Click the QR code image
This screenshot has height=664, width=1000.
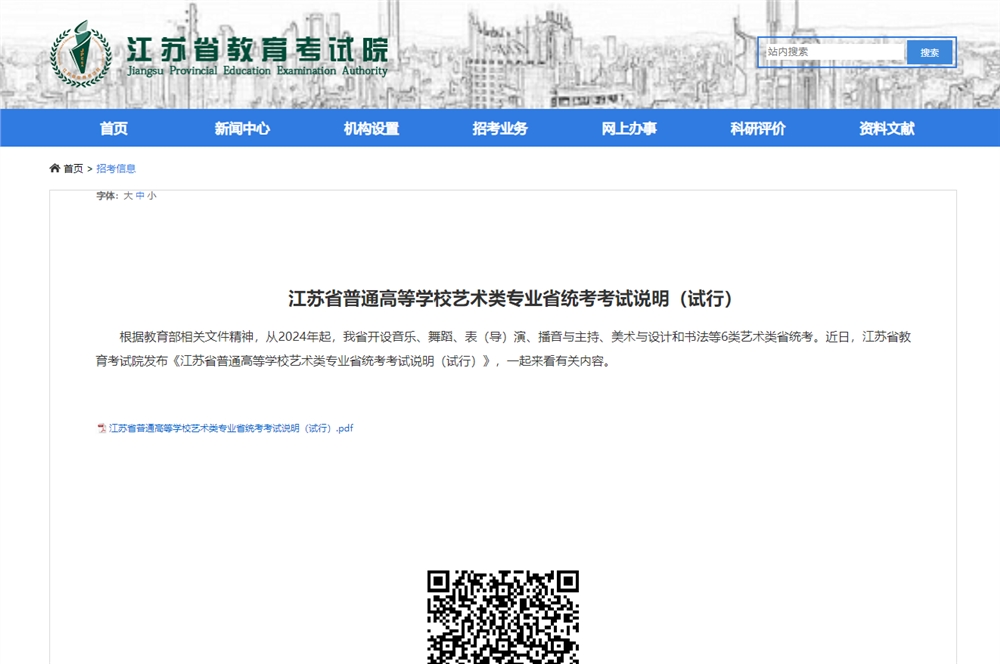503,617
